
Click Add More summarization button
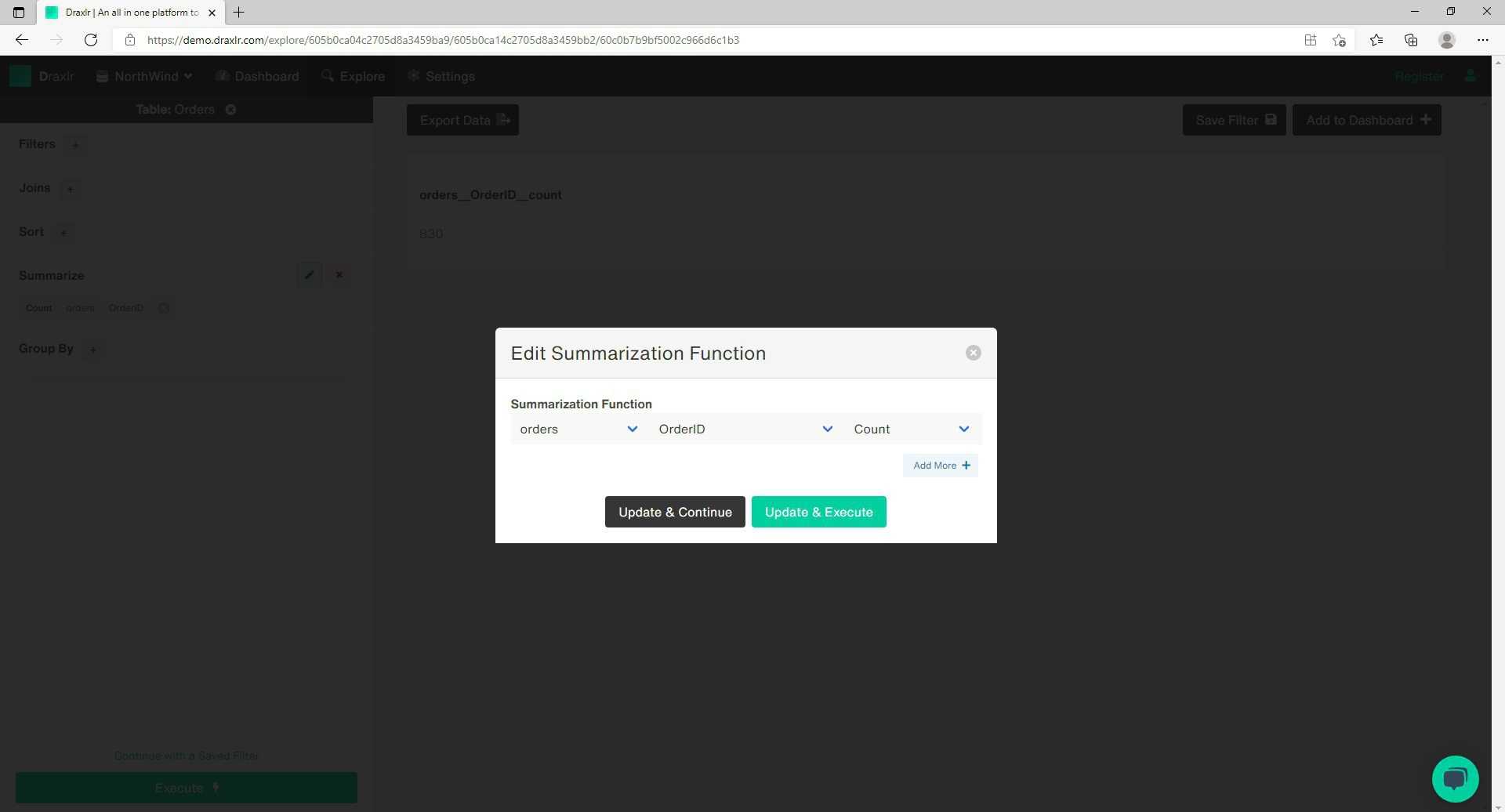tap(941, 466)
